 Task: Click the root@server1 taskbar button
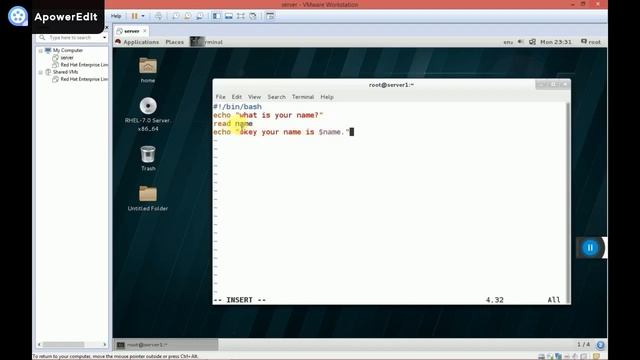click(166, 345)
